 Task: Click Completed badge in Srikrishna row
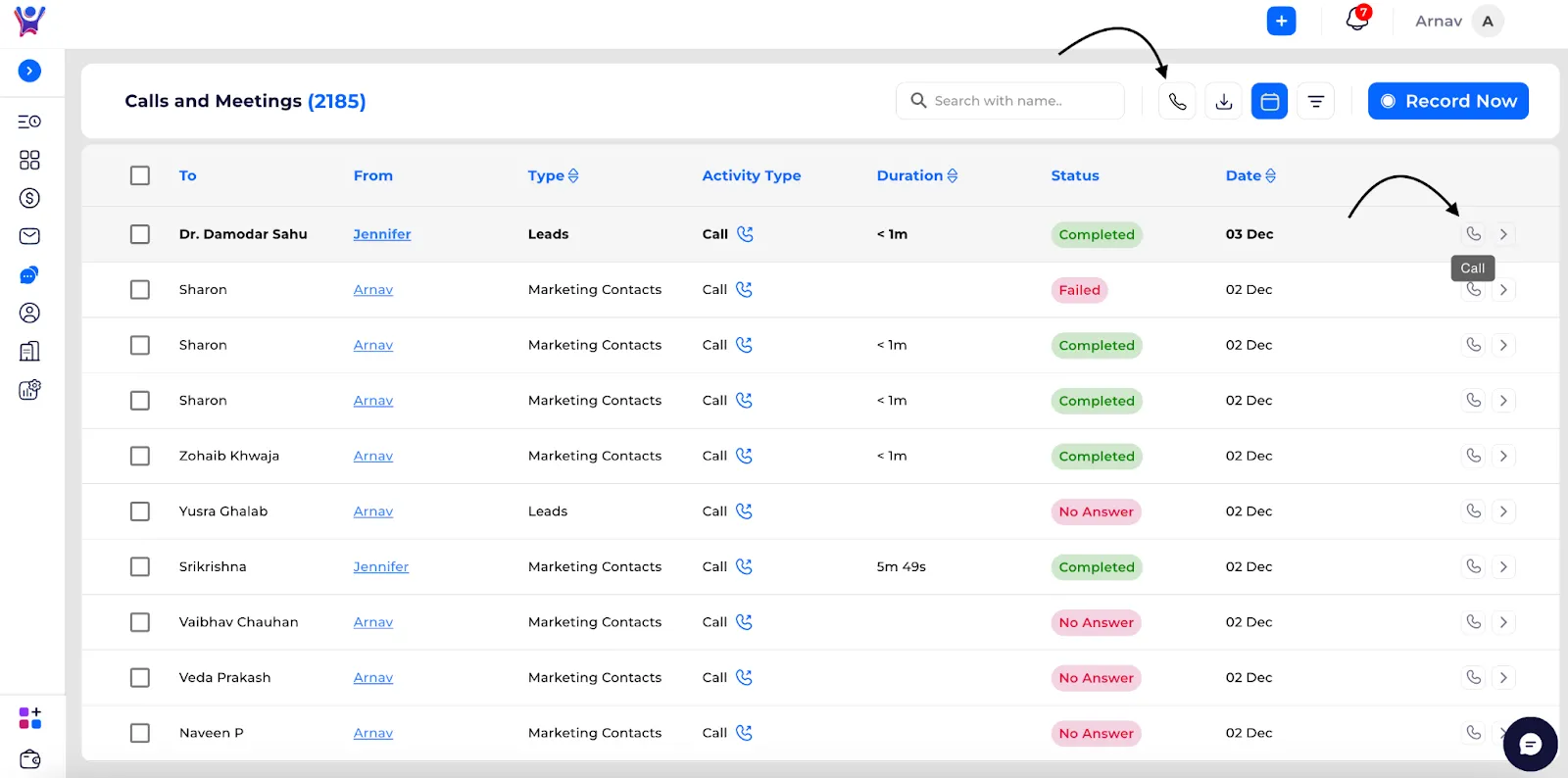(x=1097, y=566)
